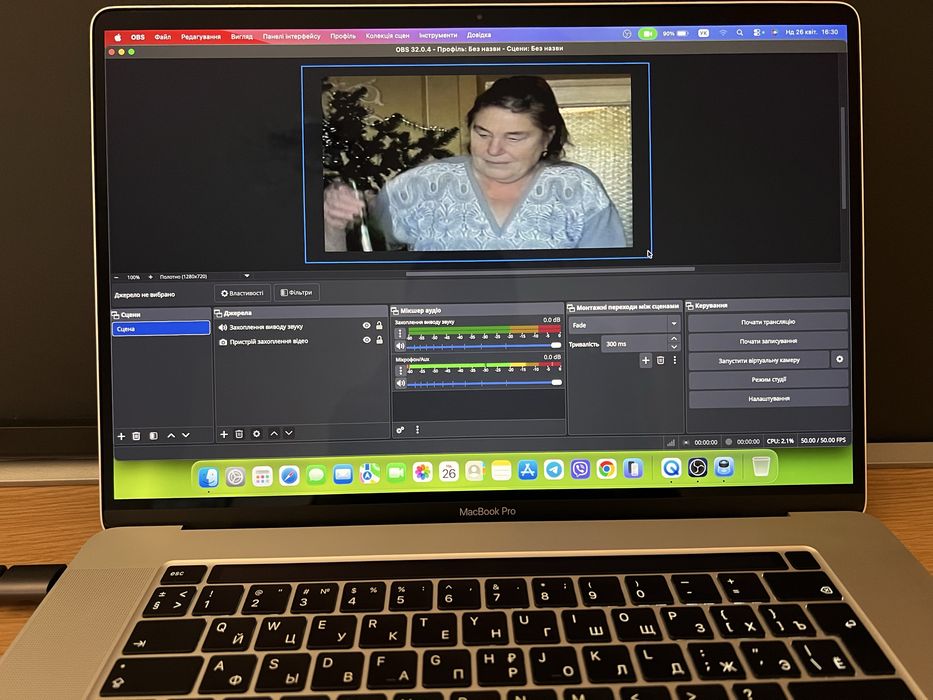Select the Сцена item in scenes list
This screenshot has height=700, width=933.
tap(161, 329)
